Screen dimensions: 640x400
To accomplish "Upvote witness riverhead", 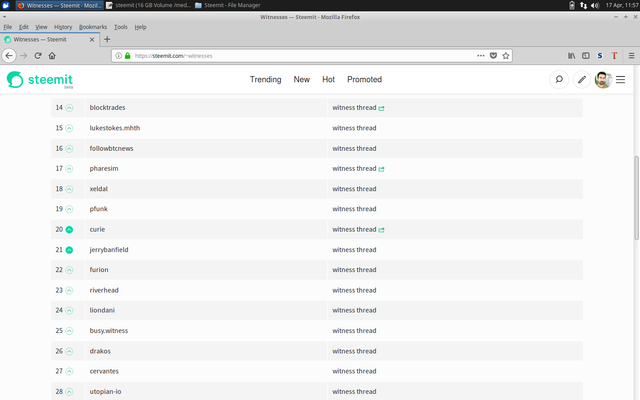I will click(69, 291).
